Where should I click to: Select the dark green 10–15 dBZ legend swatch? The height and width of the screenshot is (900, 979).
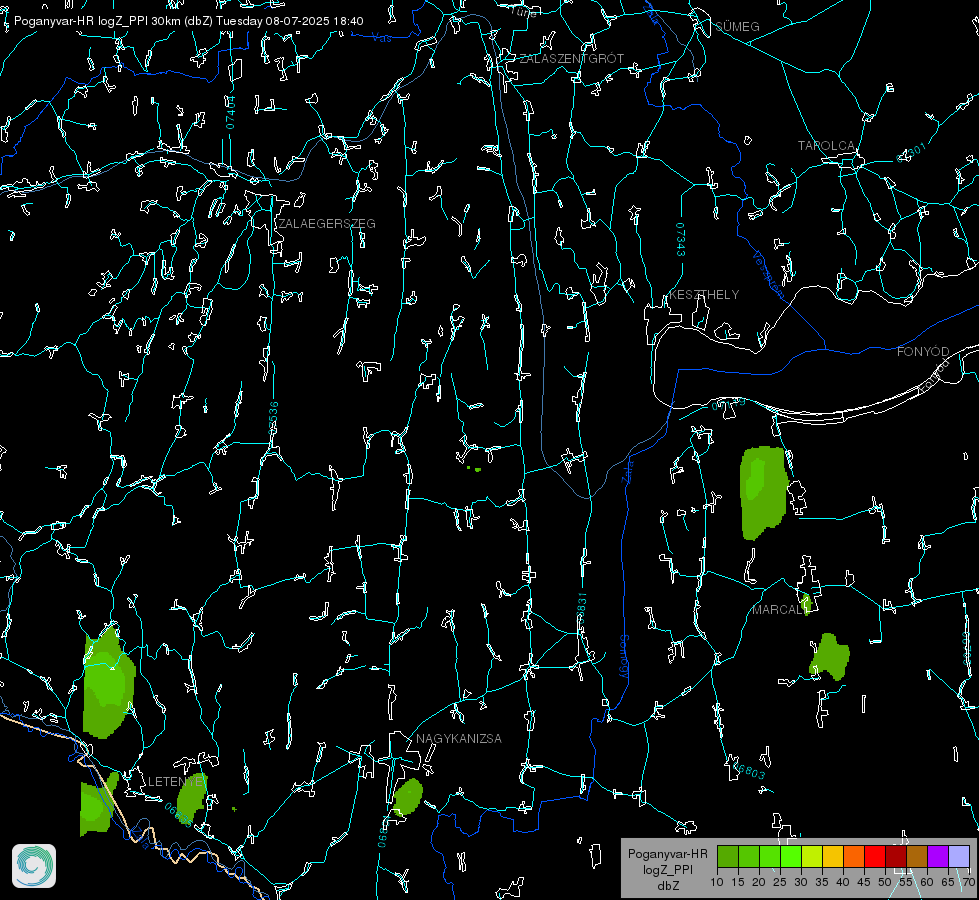(727, 856)
